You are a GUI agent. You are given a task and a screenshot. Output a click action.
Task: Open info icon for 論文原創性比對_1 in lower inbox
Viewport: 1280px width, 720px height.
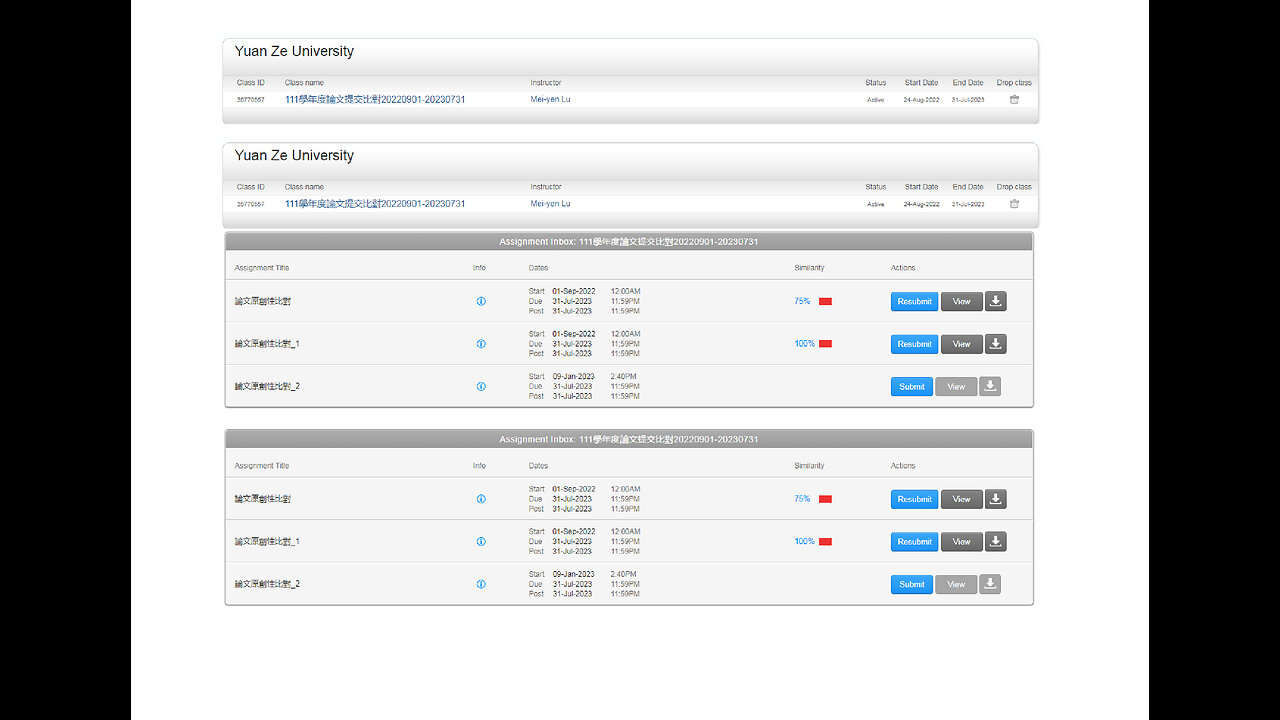point(481,542)
